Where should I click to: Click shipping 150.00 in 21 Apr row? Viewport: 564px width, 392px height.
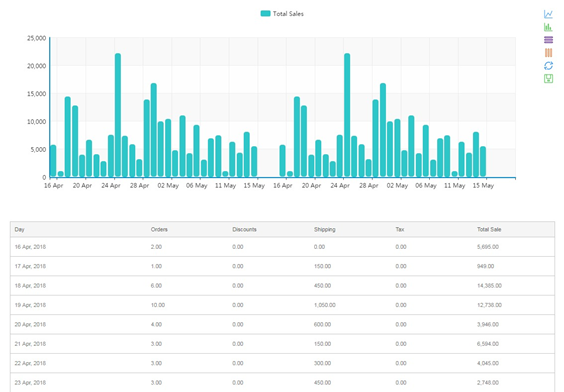(322, 344)
